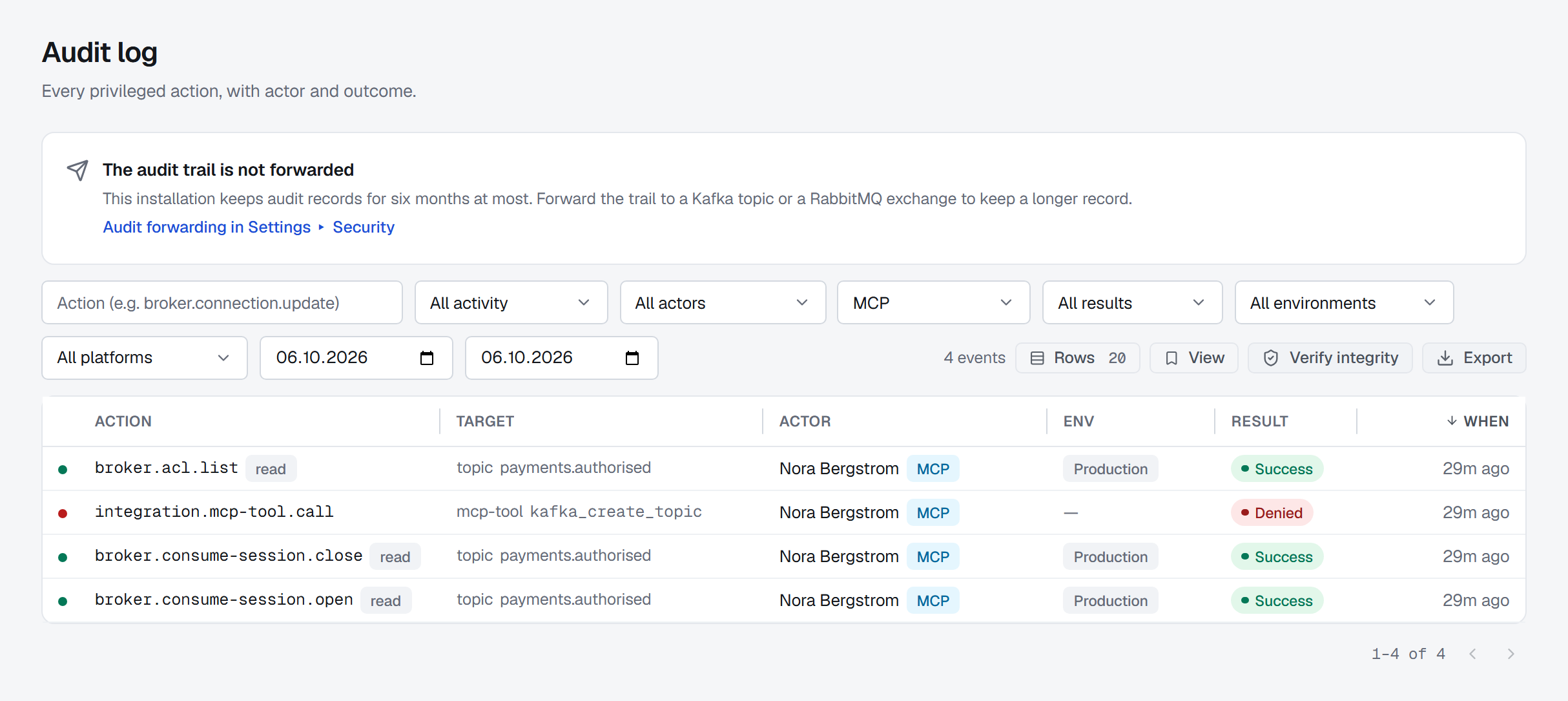The image size is (1568, 701).
Task: Open the All results dropdown
Action: tap(1132, 302)
